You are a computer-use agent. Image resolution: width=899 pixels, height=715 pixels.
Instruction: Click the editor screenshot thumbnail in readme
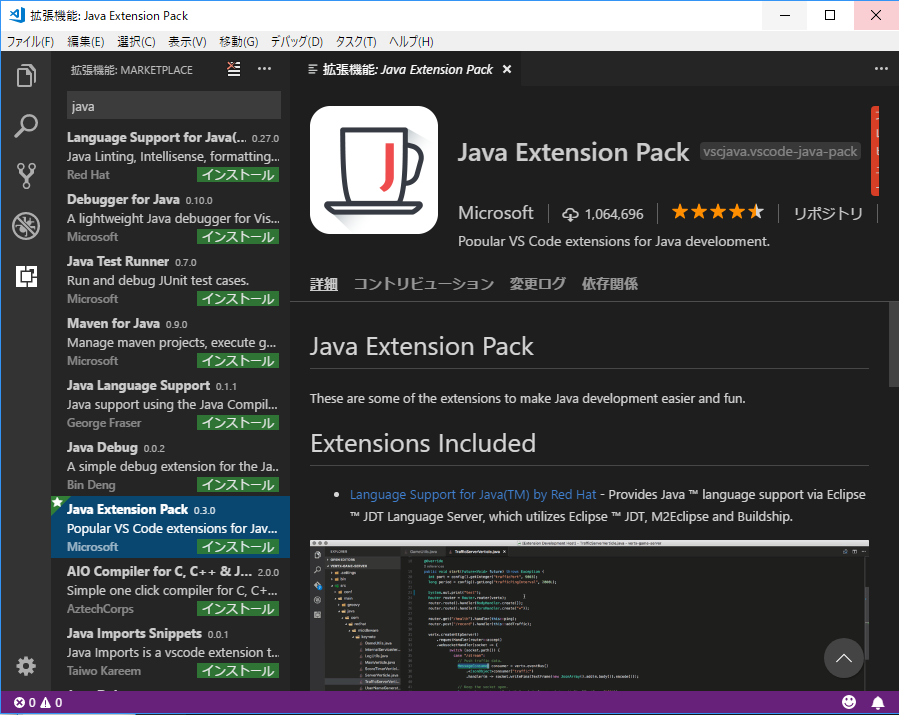pyautogui.click(x=589, y=615)
